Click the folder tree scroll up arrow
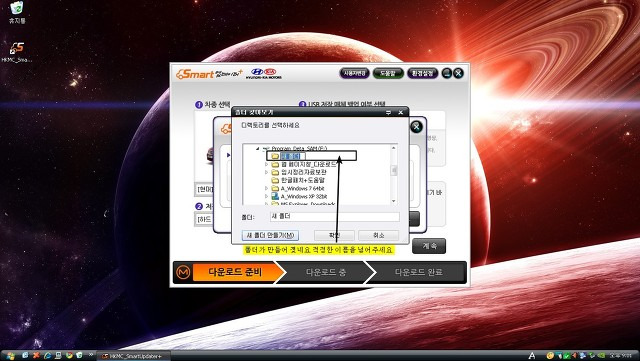 (x=393, y=148)
